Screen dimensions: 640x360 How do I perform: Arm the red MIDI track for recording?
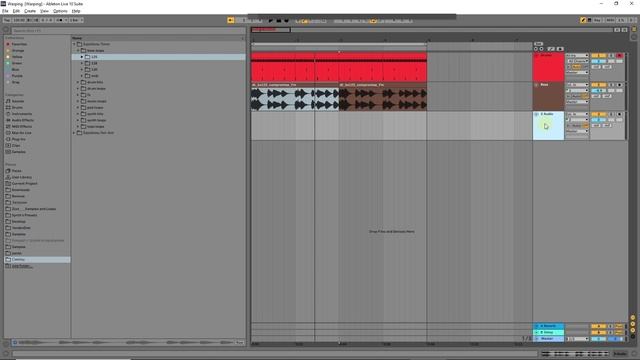pos(620,56)
